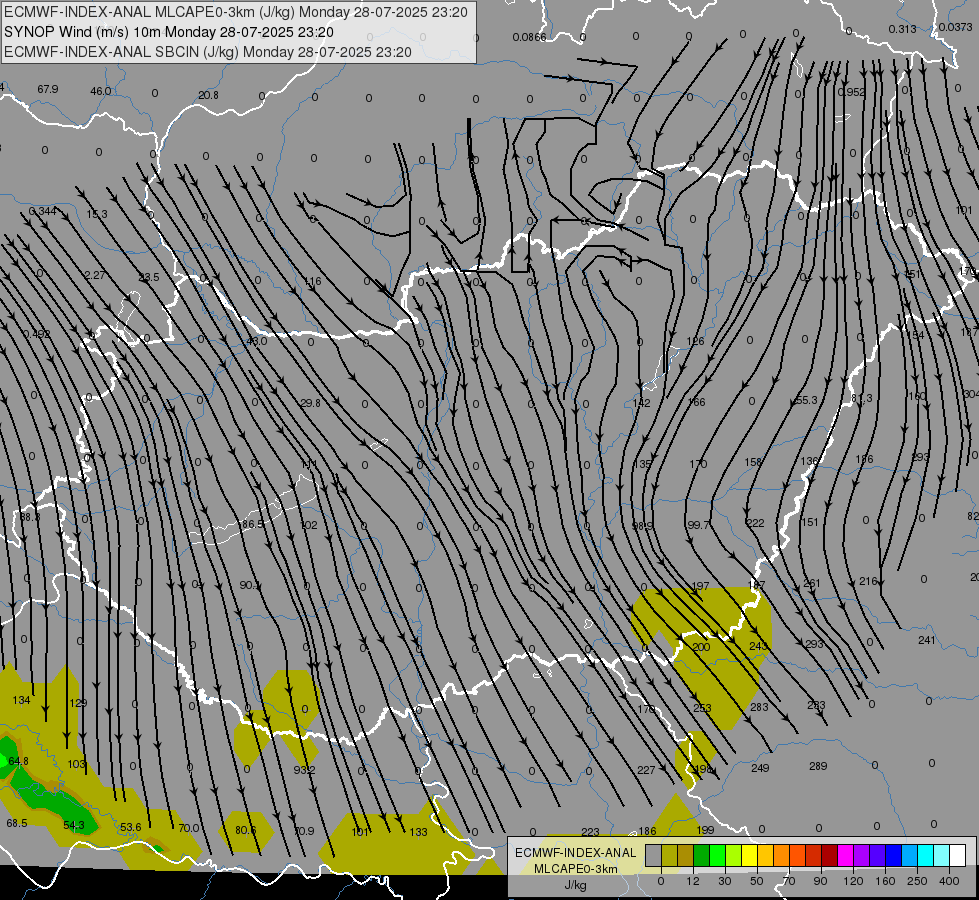Click the J/kg unit label in legend
The image size is (979, 900).
pos(575,885)
